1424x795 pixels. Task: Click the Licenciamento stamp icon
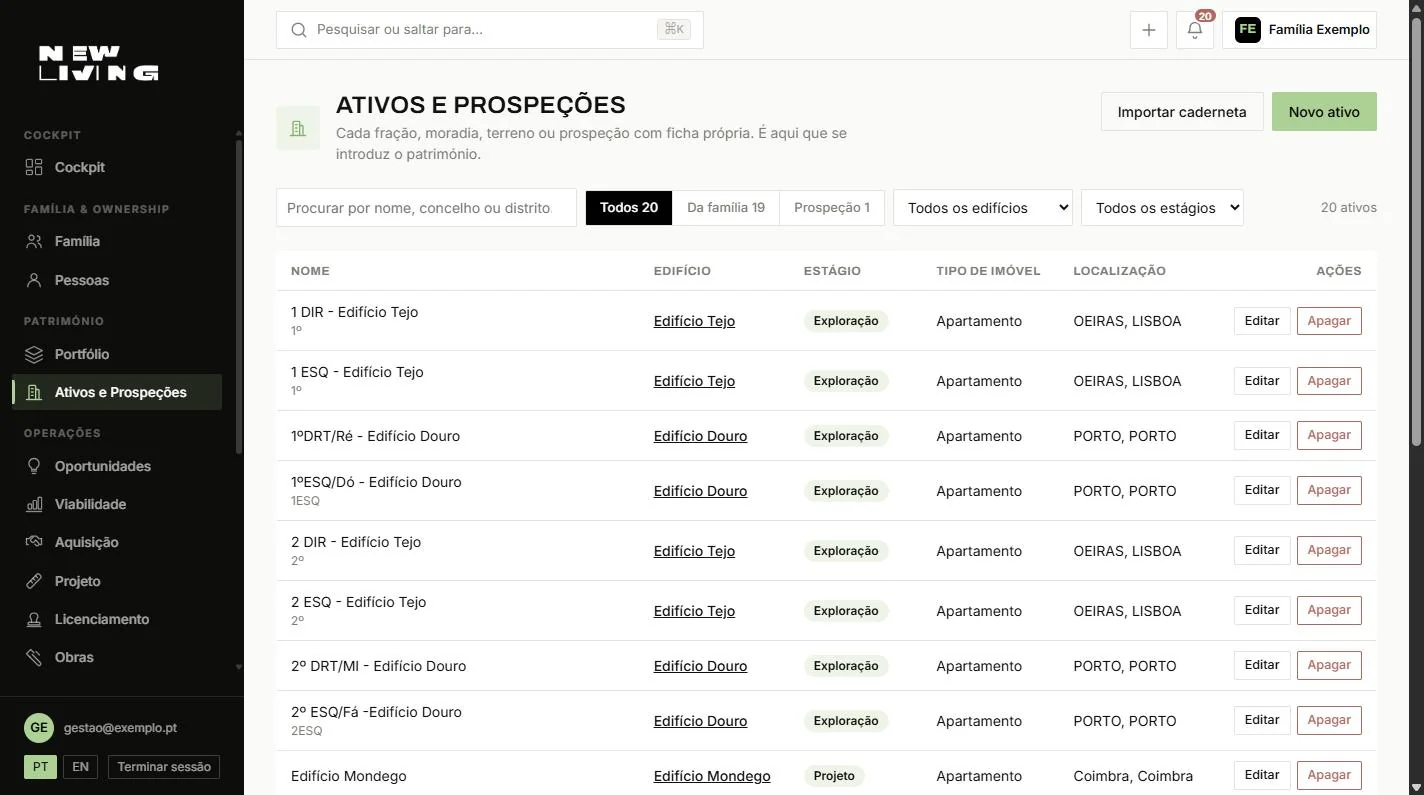[x=34, y=619]
